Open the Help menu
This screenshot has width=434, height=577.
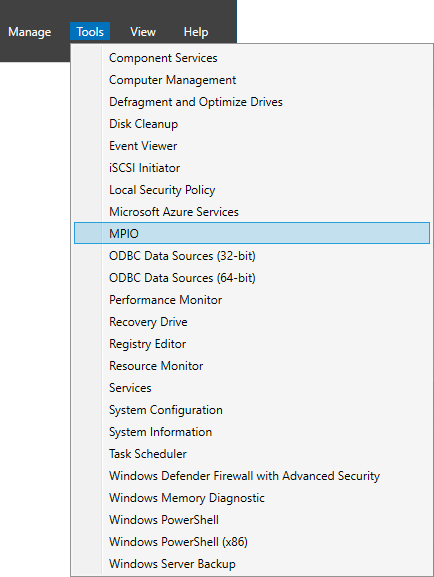pos(196,32)
